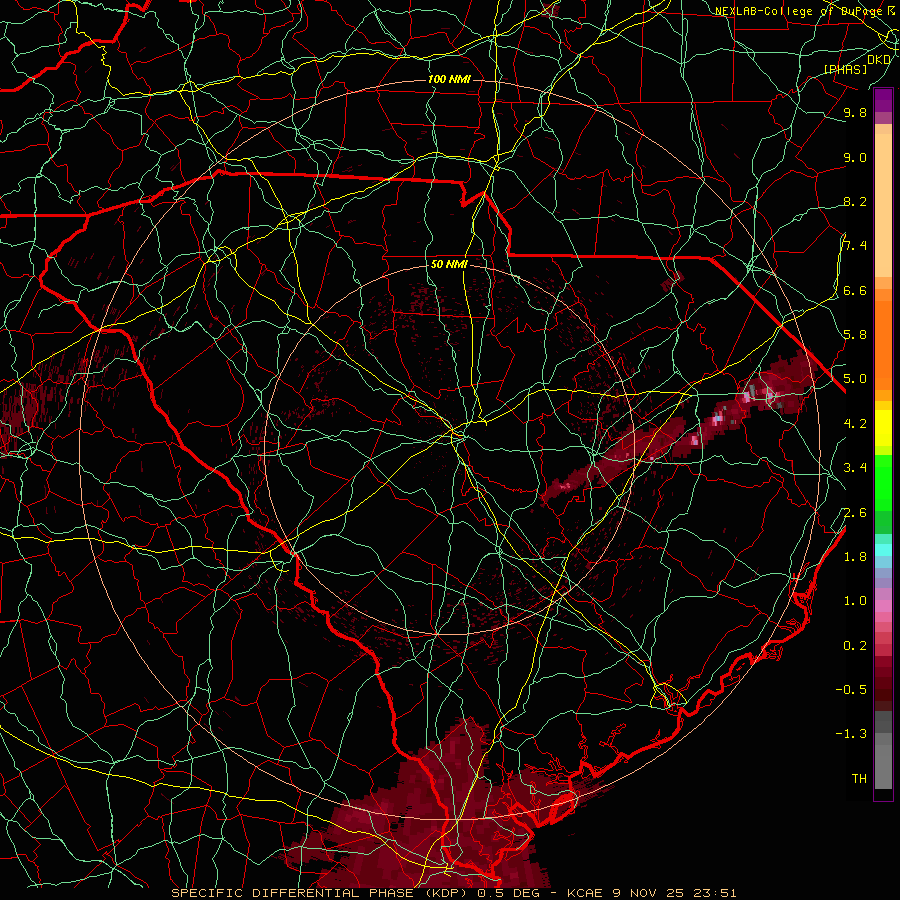Click the KCAE 9 NOV 25 23:51 timestamp
Viewport: 900px width, 900px height.
tap(652, 893)
